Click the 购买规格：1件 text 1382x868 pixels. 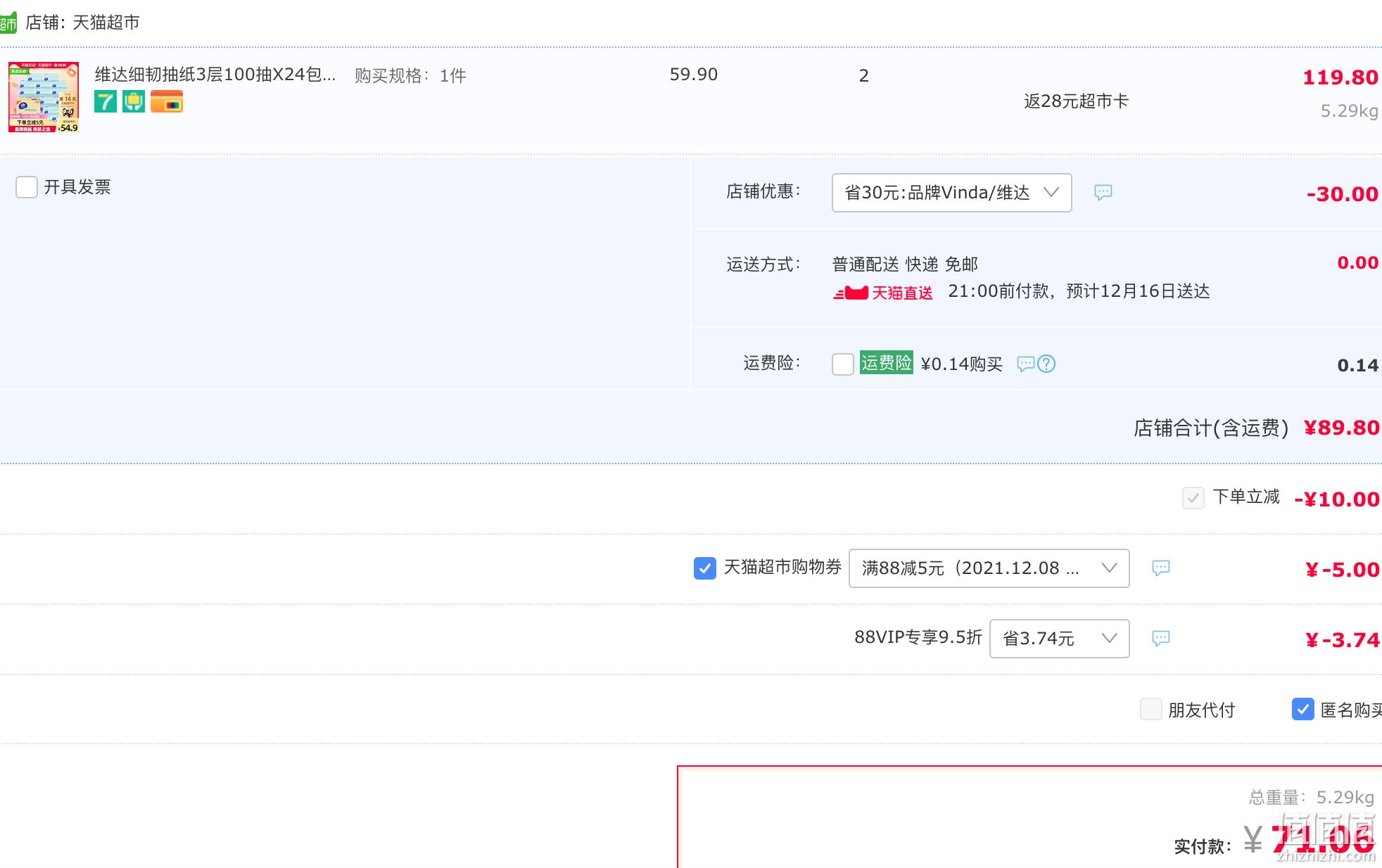click(410, 75)
